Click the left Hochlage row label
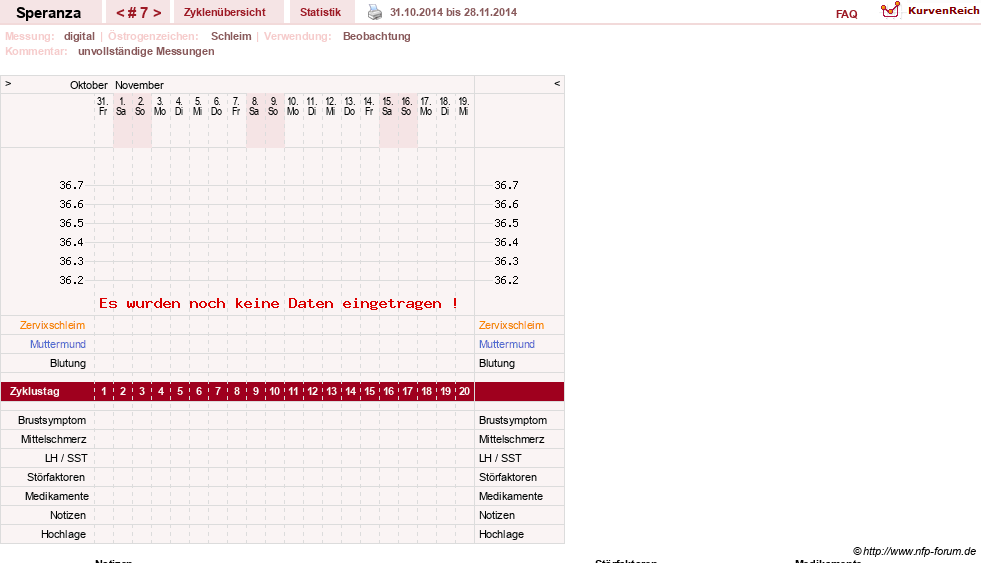The image size is (981, 563). pos(63,534)
